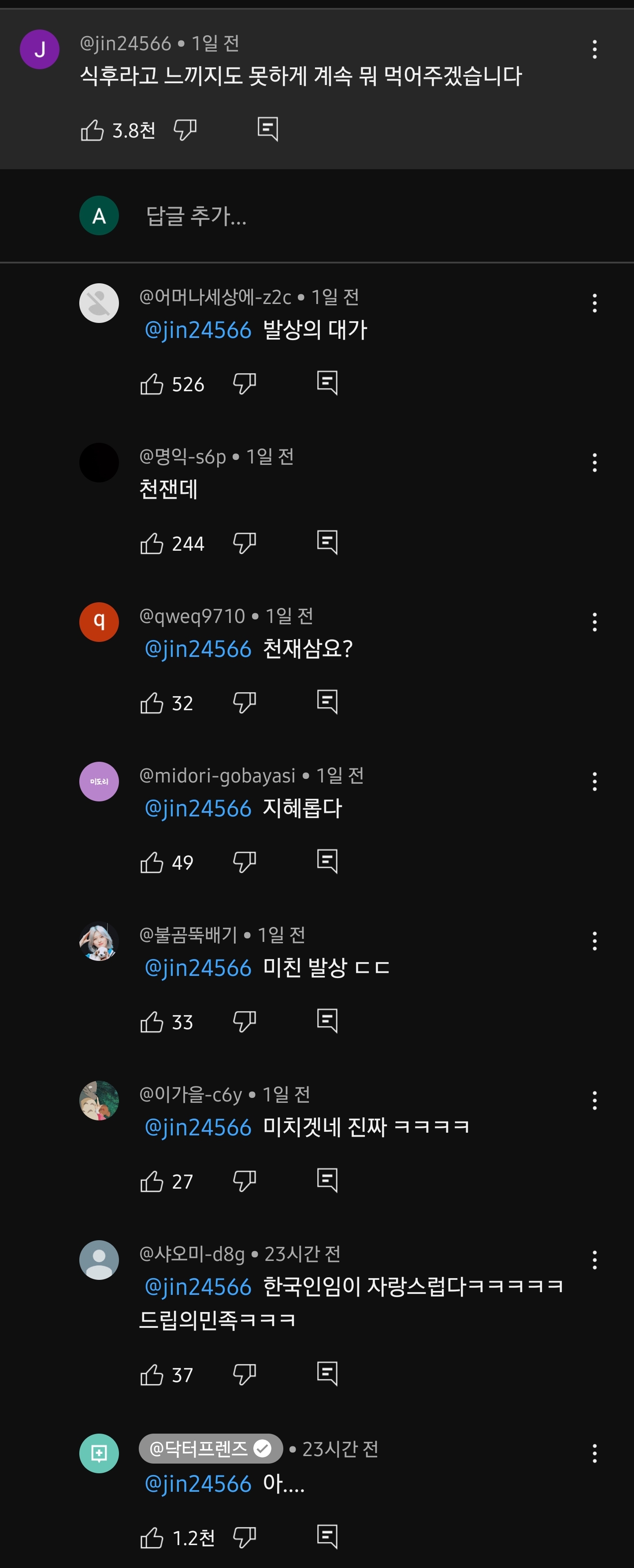Reply to the '미치겠네 진짜' comment
Image resolution: width=634 pixels, height=1568 pixels.
click(327, 1180)
